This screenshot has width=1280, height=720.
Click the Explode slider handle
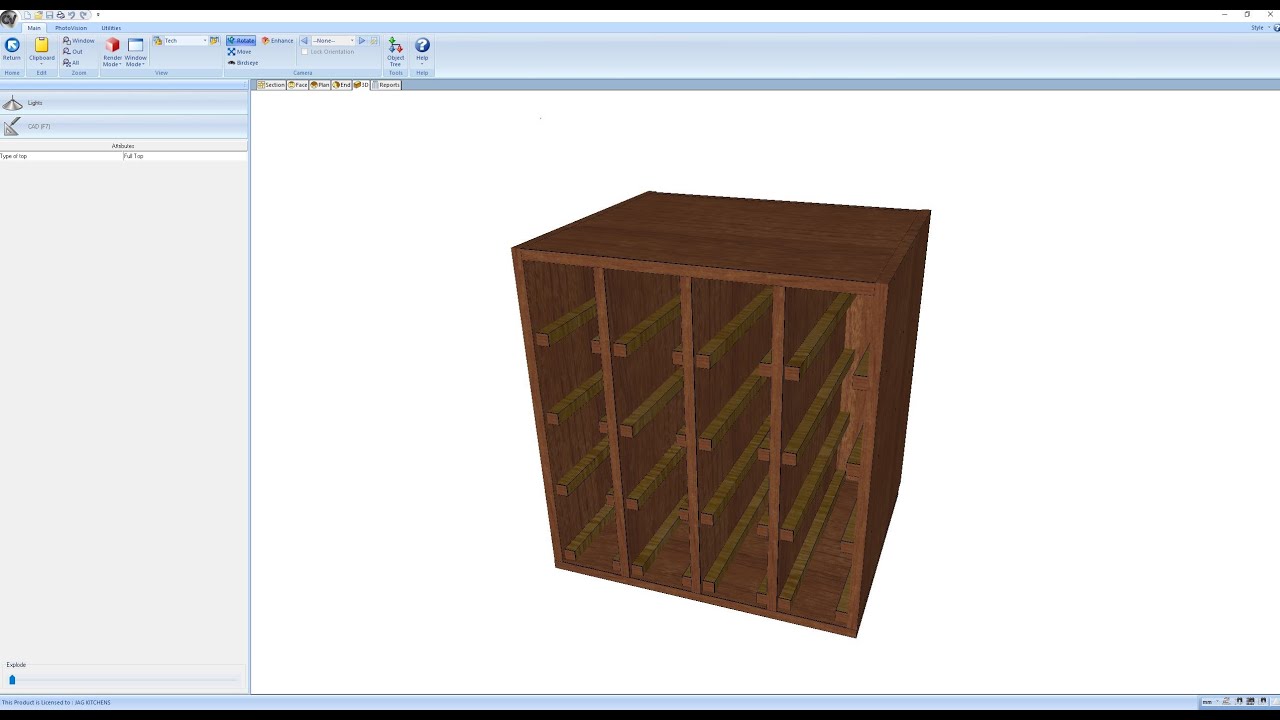[x=12, y=680]
